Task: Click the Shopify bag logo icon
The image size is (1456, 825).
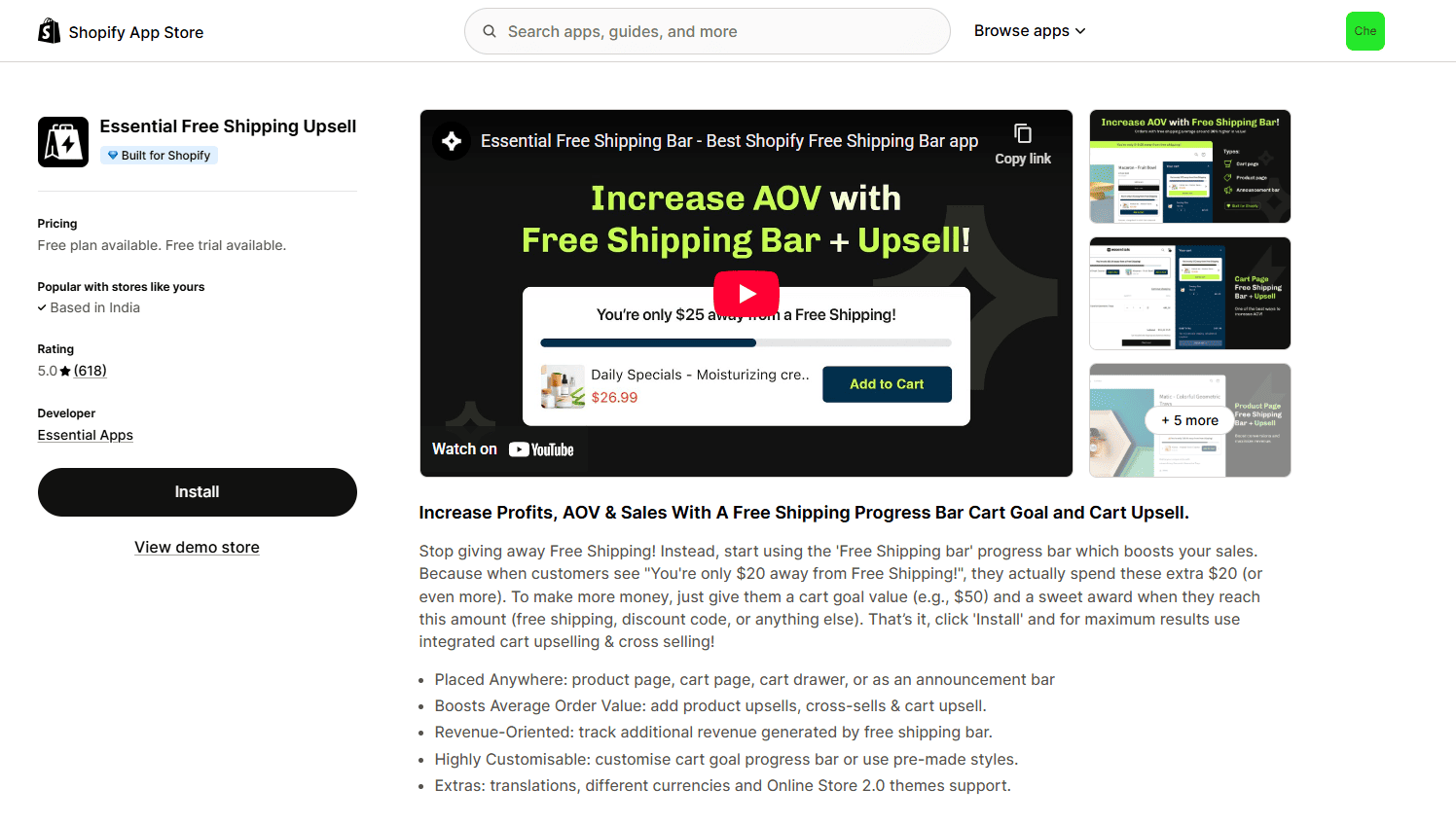Action: point(49,31)
